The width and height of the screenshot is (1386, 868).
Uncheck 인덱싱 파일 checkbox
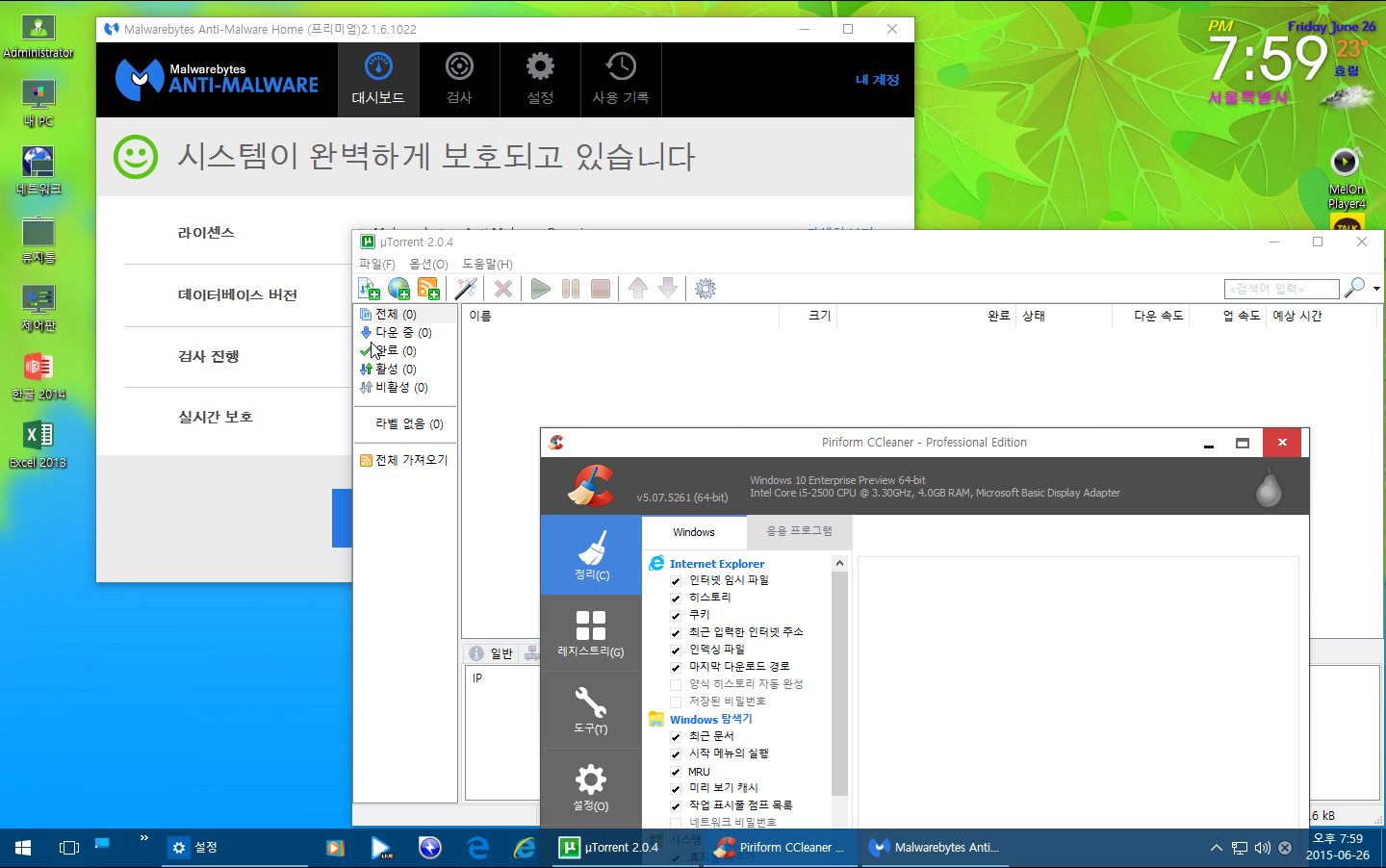tap(676, 651)
